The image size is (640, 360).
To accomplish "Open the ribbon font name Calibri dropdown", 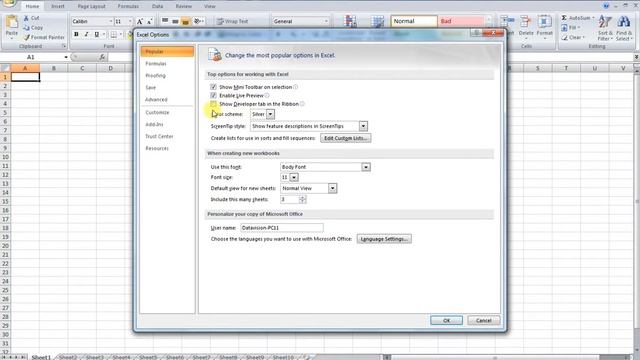I will coord(111,21).
